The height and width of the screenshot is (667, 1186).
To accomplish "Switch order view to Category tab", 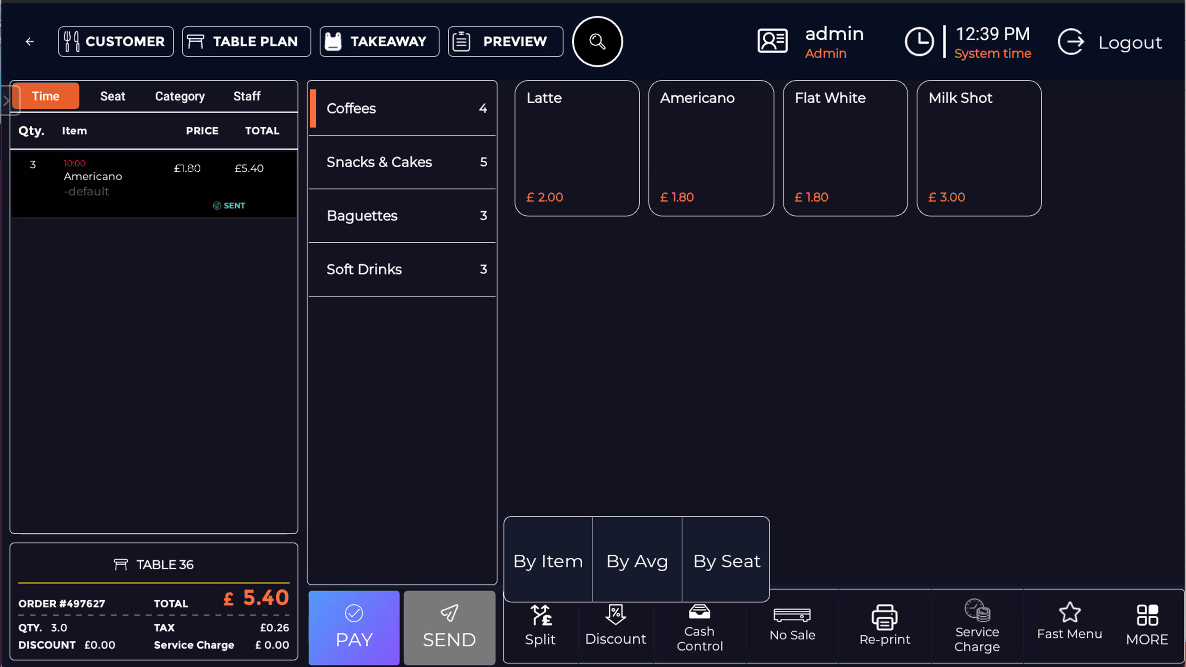I will click(x=180, y=96).
